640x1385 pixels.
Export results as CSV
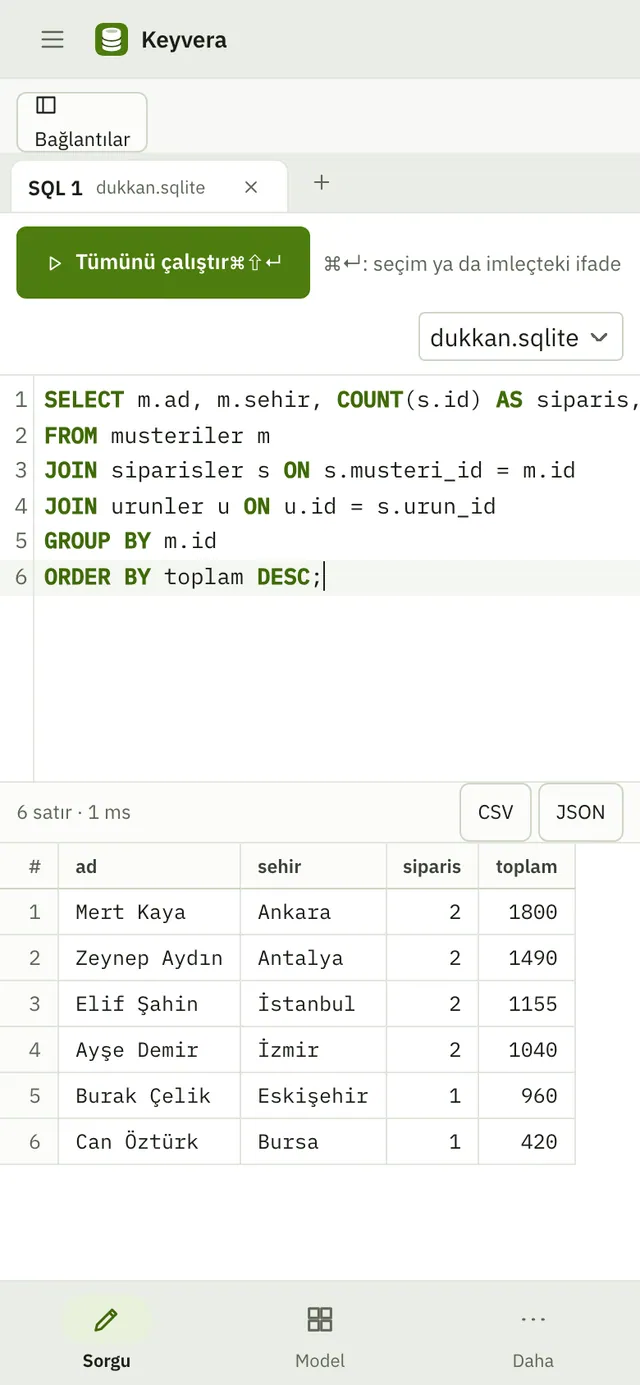click(x=495, y=812)
